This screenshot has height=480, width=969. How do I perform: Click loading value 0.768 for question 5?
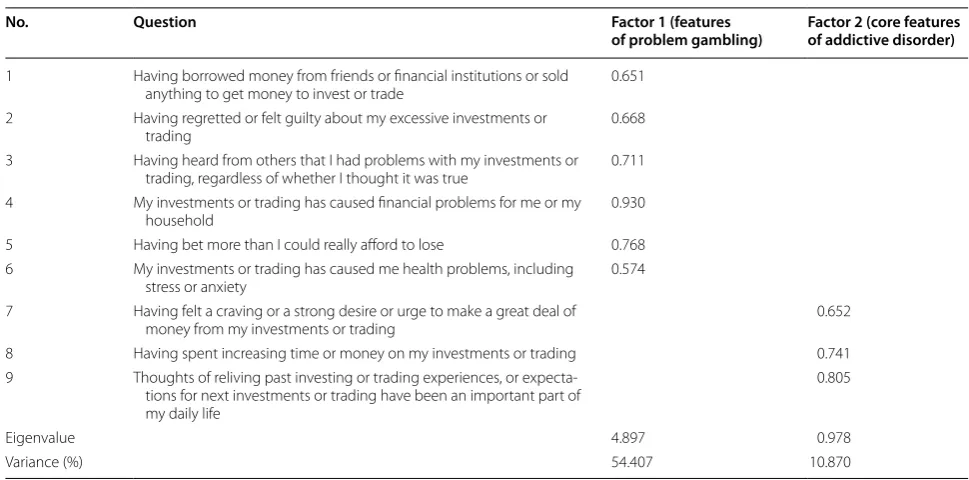click(628, 245)
